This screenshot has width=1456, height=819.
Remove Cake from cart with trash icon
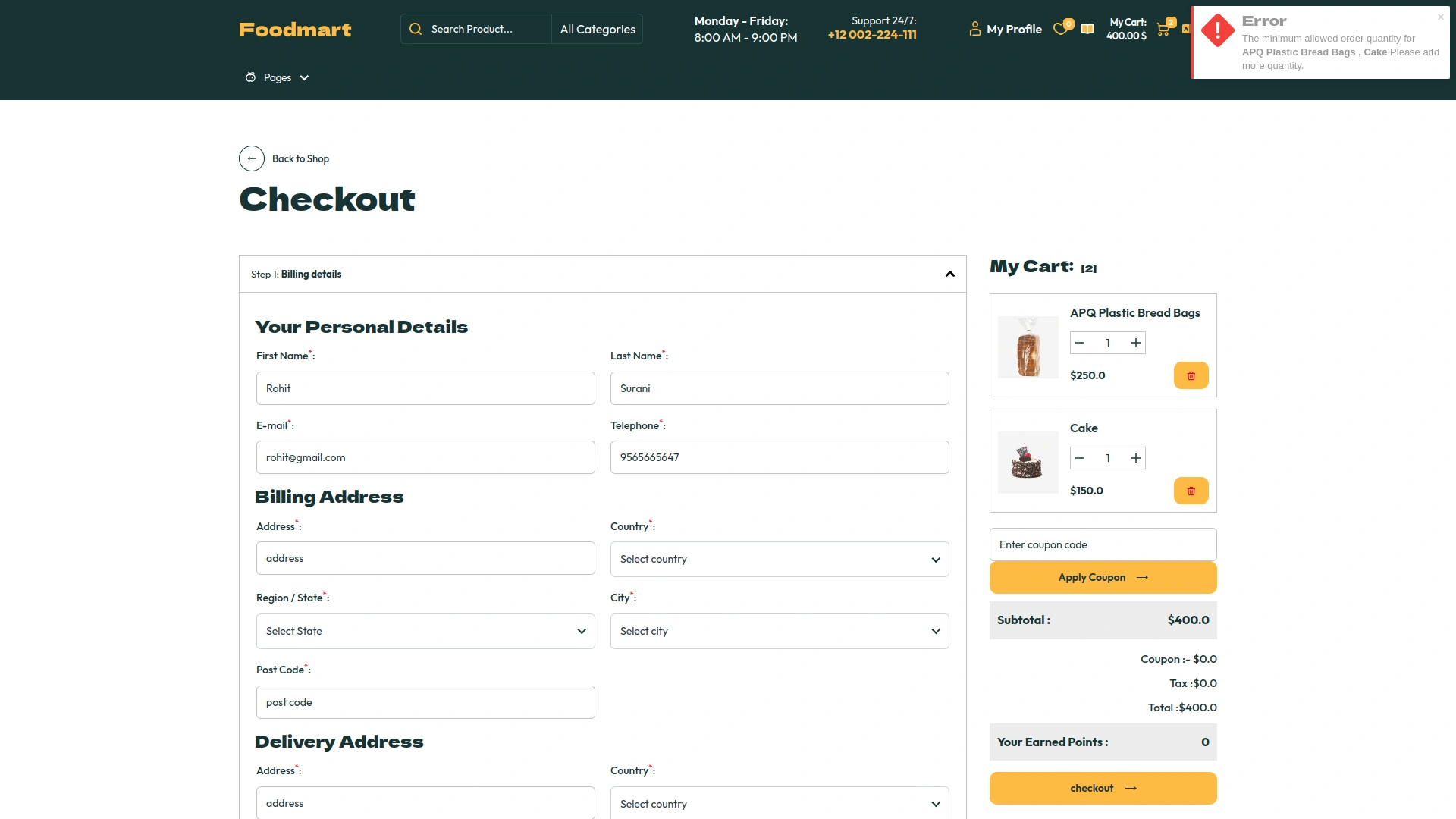click(x=1191, y=491)
